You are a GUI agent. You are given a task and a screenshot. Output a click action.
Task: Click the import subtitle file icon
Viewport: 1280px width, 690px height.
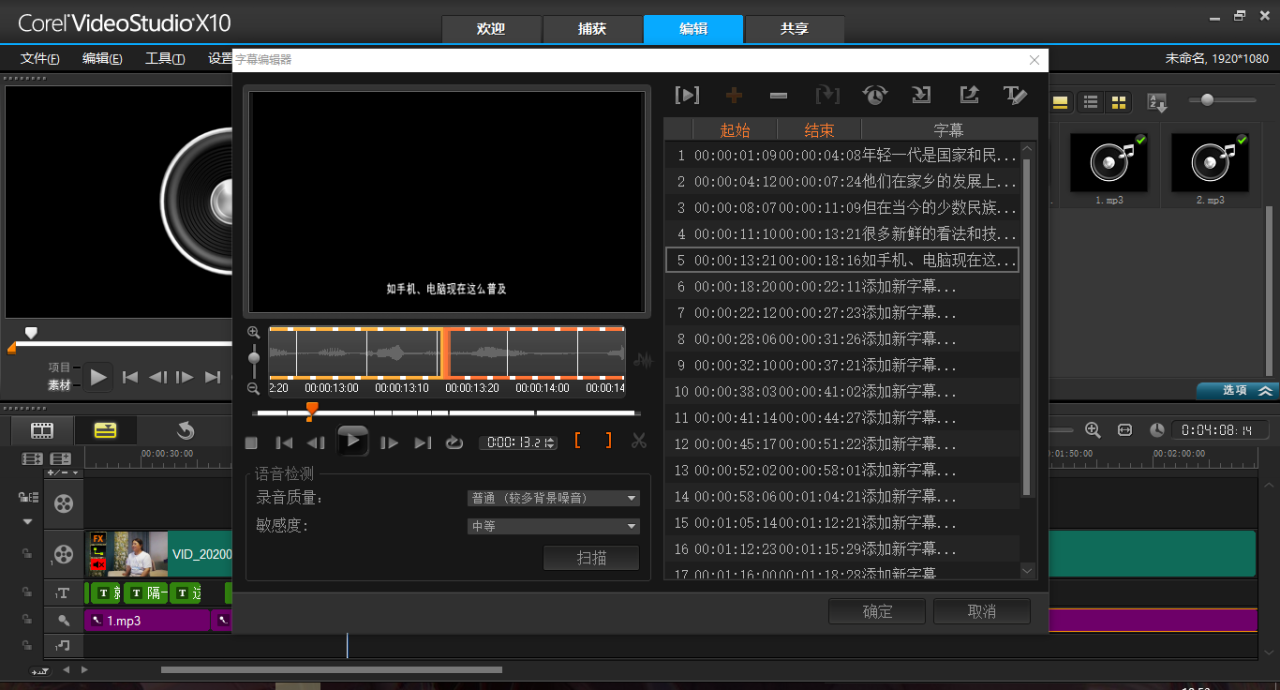click(x=921, y=95)
